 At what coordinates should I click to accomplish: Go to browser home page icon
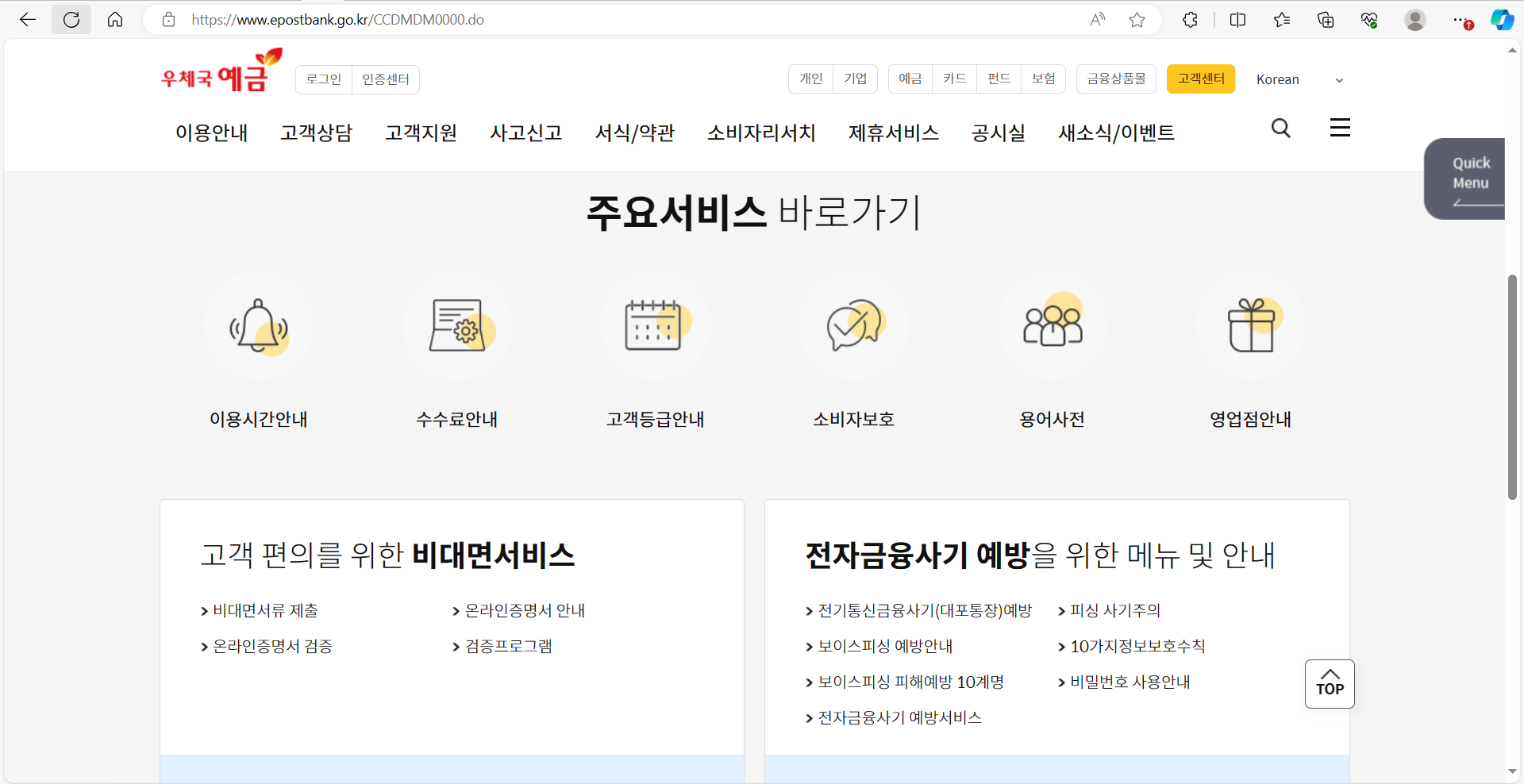115,20
